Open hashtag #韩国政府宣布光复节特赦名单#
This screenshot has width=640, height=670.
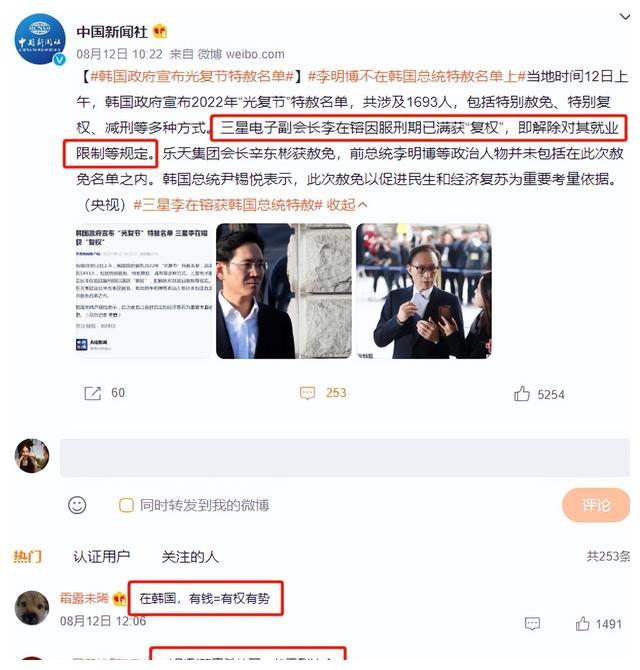[x=192, y=76]
